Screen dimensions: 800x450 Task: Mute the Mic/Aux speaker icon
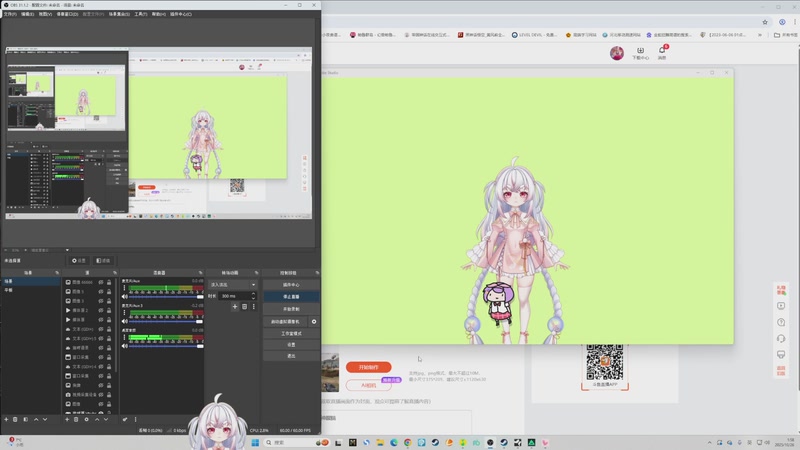tap(124, 296)
